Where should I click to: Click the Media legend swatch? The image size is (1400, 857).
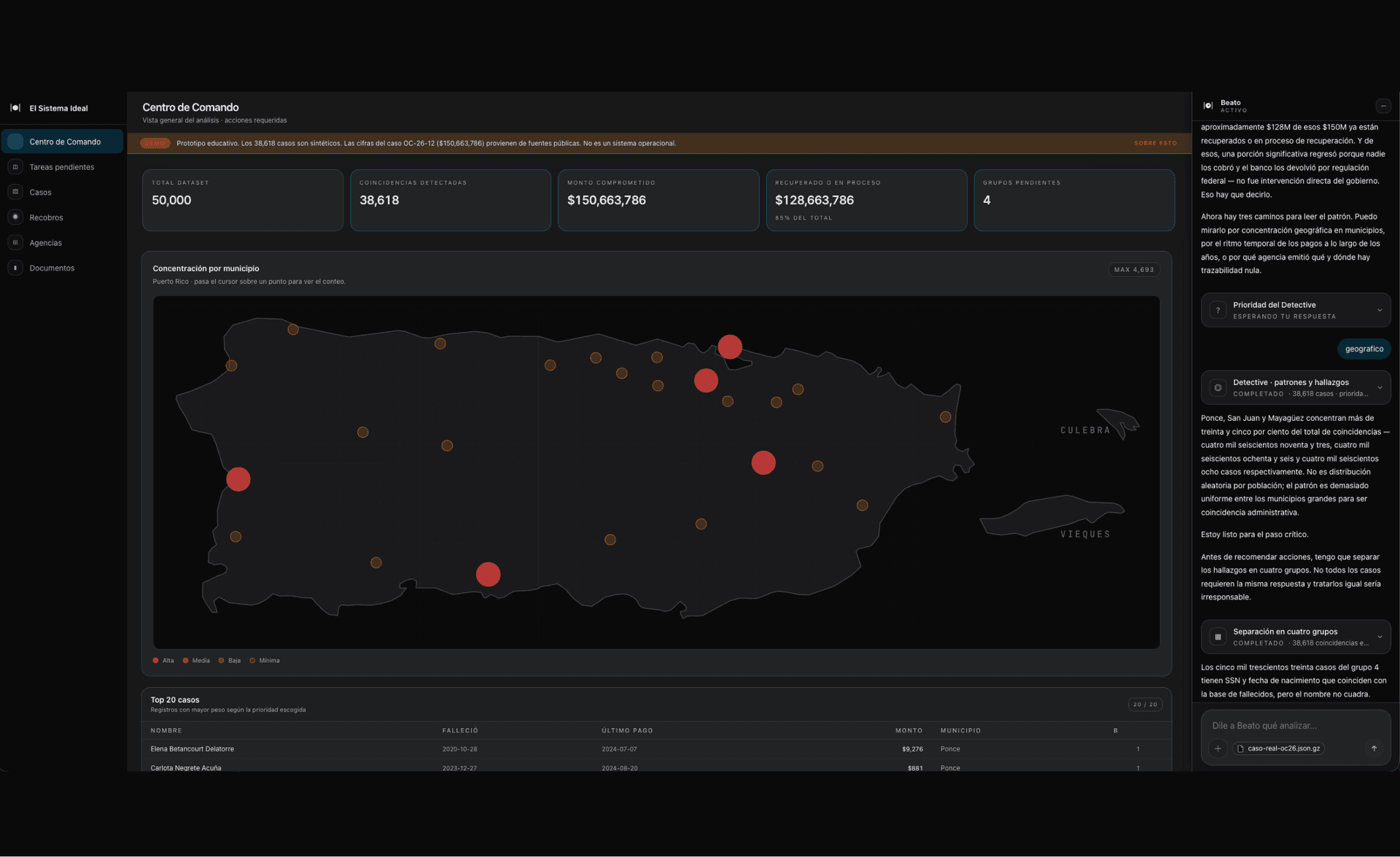point(185,661)
